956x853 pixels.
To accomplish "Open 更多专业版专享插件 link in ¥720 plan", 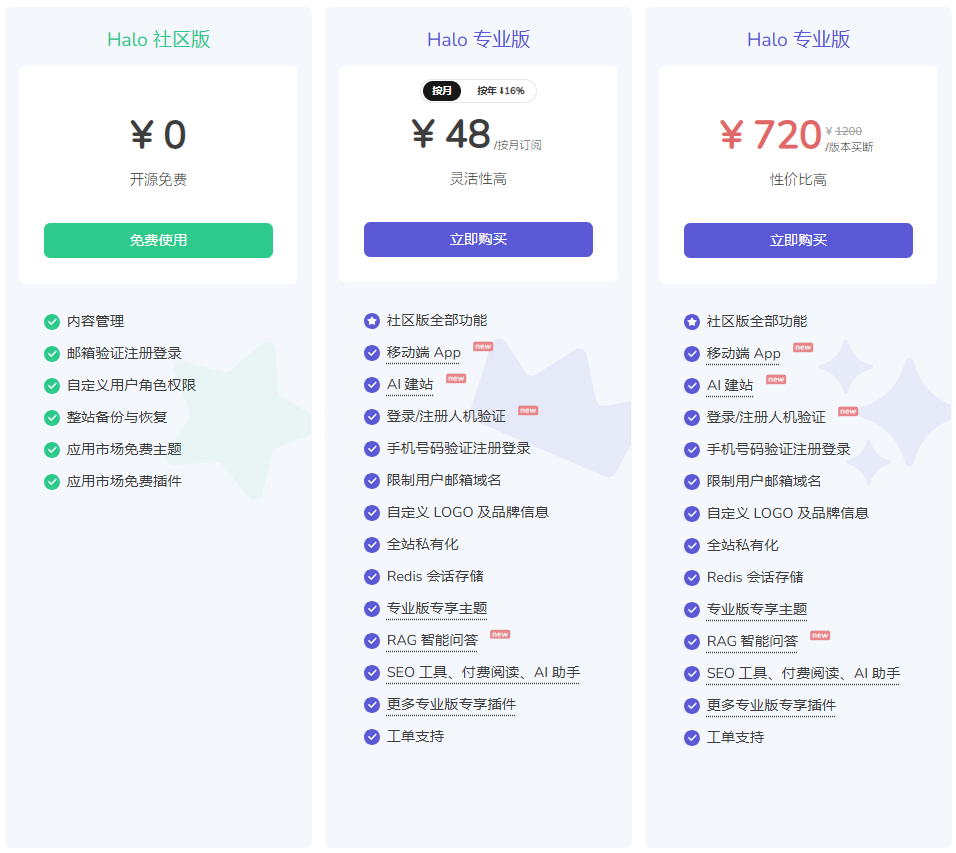I will 771,705.
